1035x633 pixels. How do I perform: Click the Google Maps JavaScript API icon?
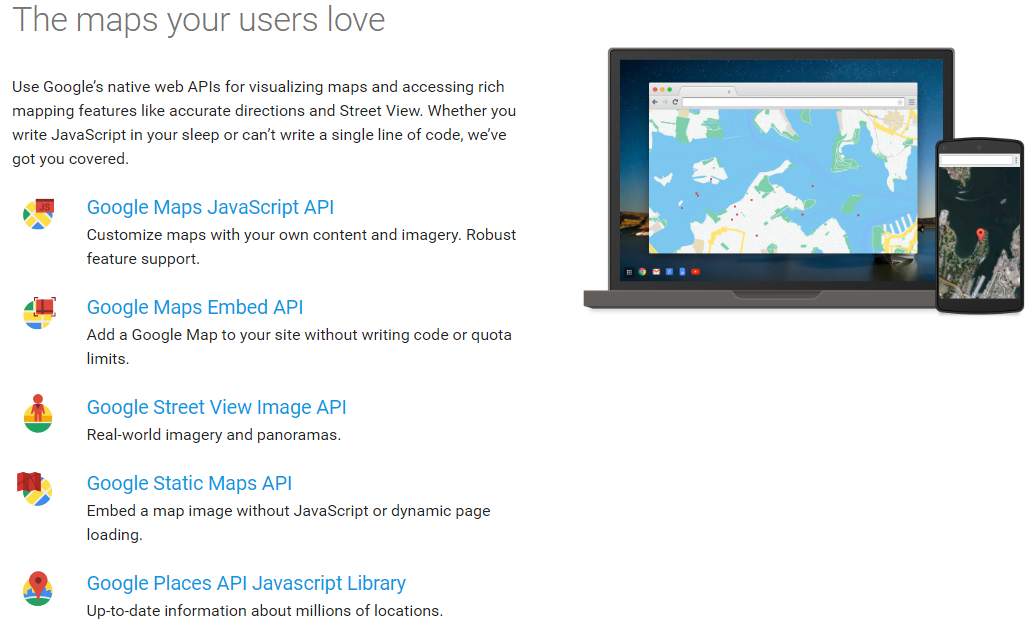pyautogui.click(x=38, y=214)
